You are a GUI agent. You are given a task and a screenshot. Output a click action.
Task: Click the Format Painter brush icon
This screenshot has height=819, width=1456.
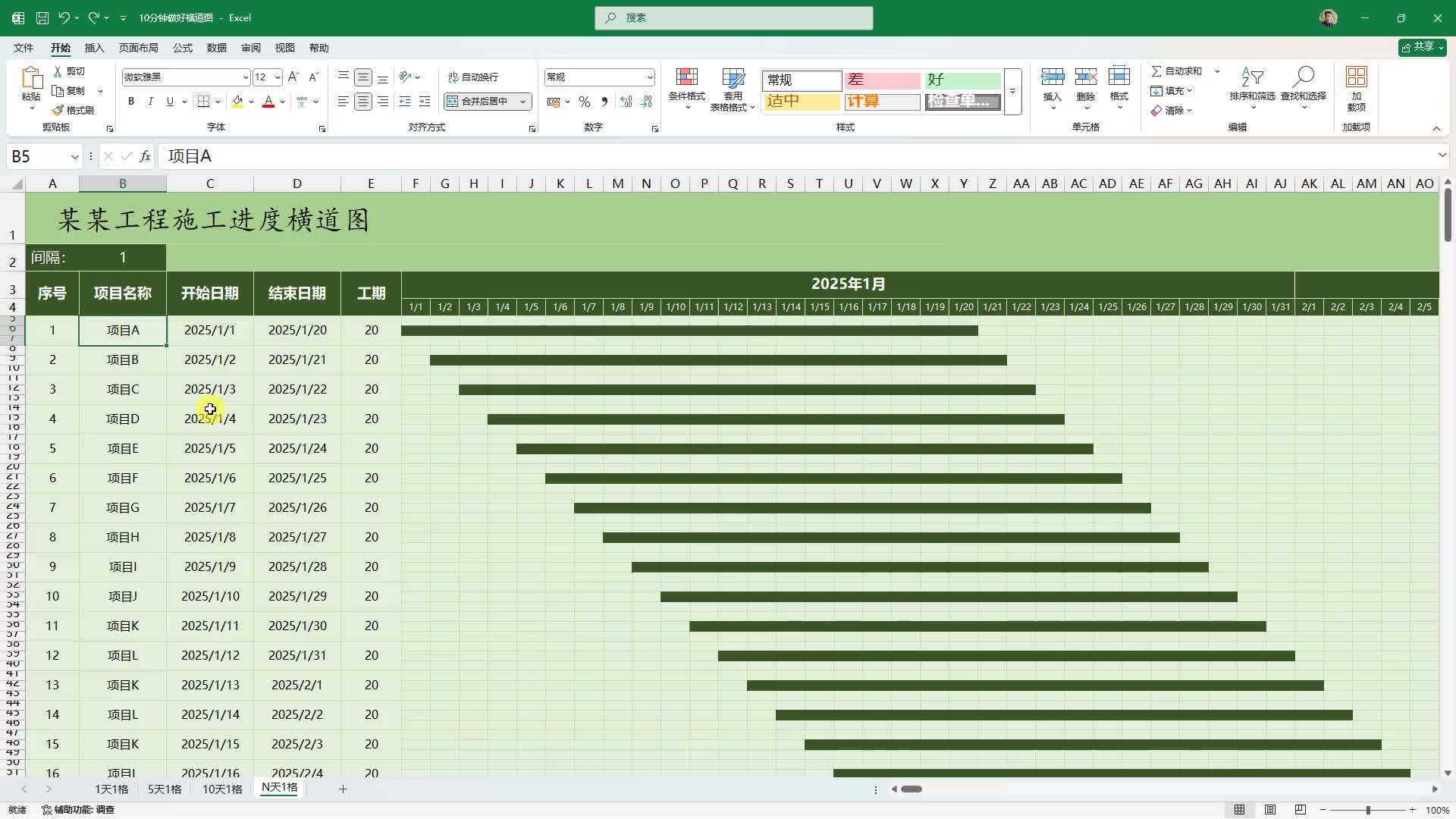58,111
